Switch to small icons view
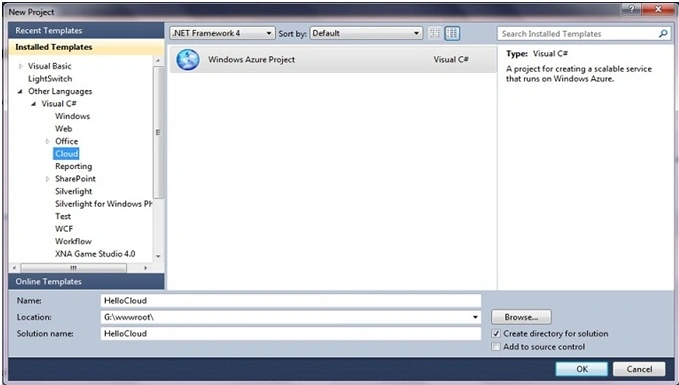The width and height of the screenshot is (679, 385). (x=435, y=33)
